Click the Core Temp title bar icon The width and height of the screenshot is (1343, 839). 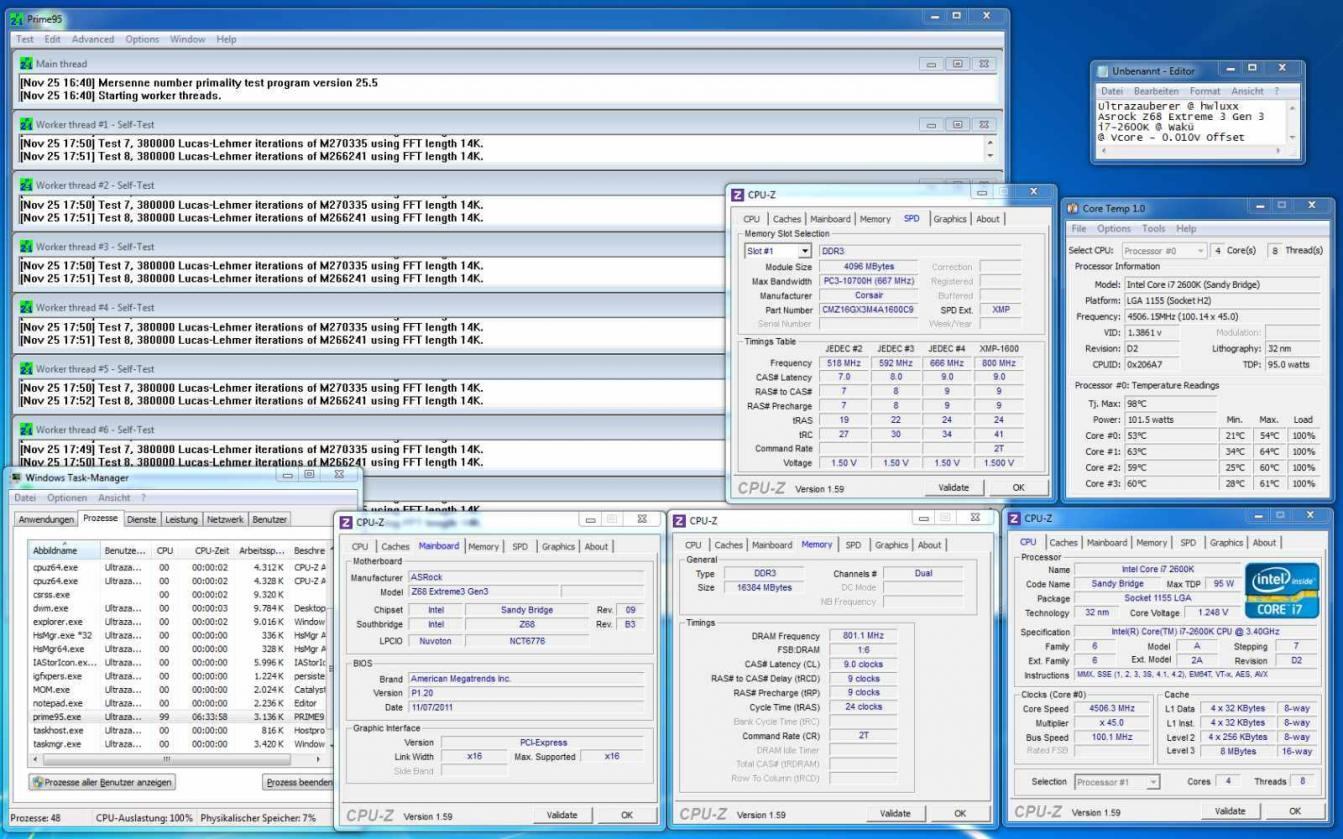coord(1073,208)
